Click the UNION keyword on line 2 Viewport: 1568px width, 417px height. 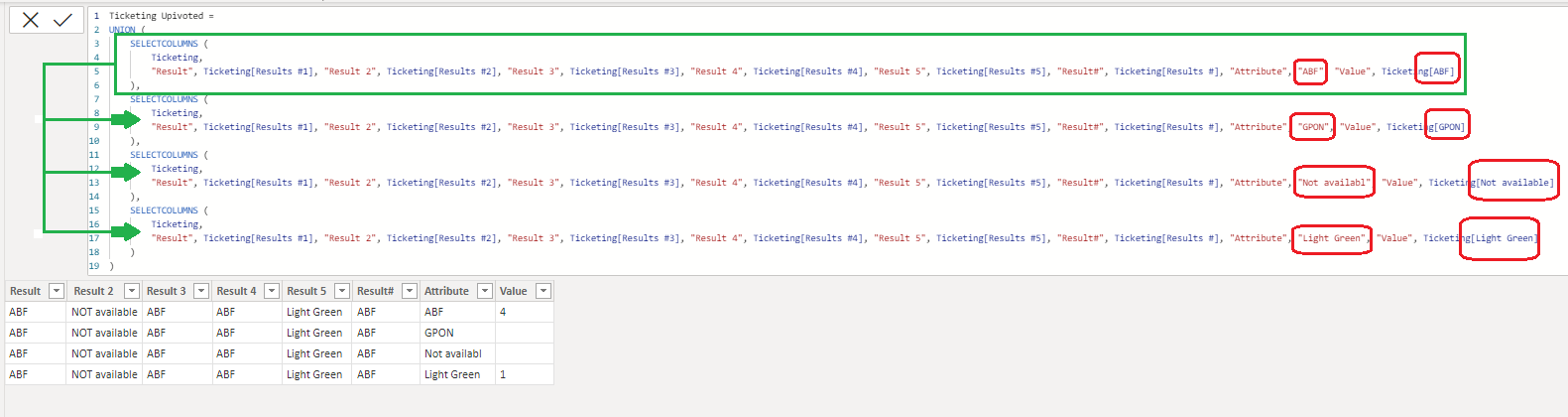122,30
